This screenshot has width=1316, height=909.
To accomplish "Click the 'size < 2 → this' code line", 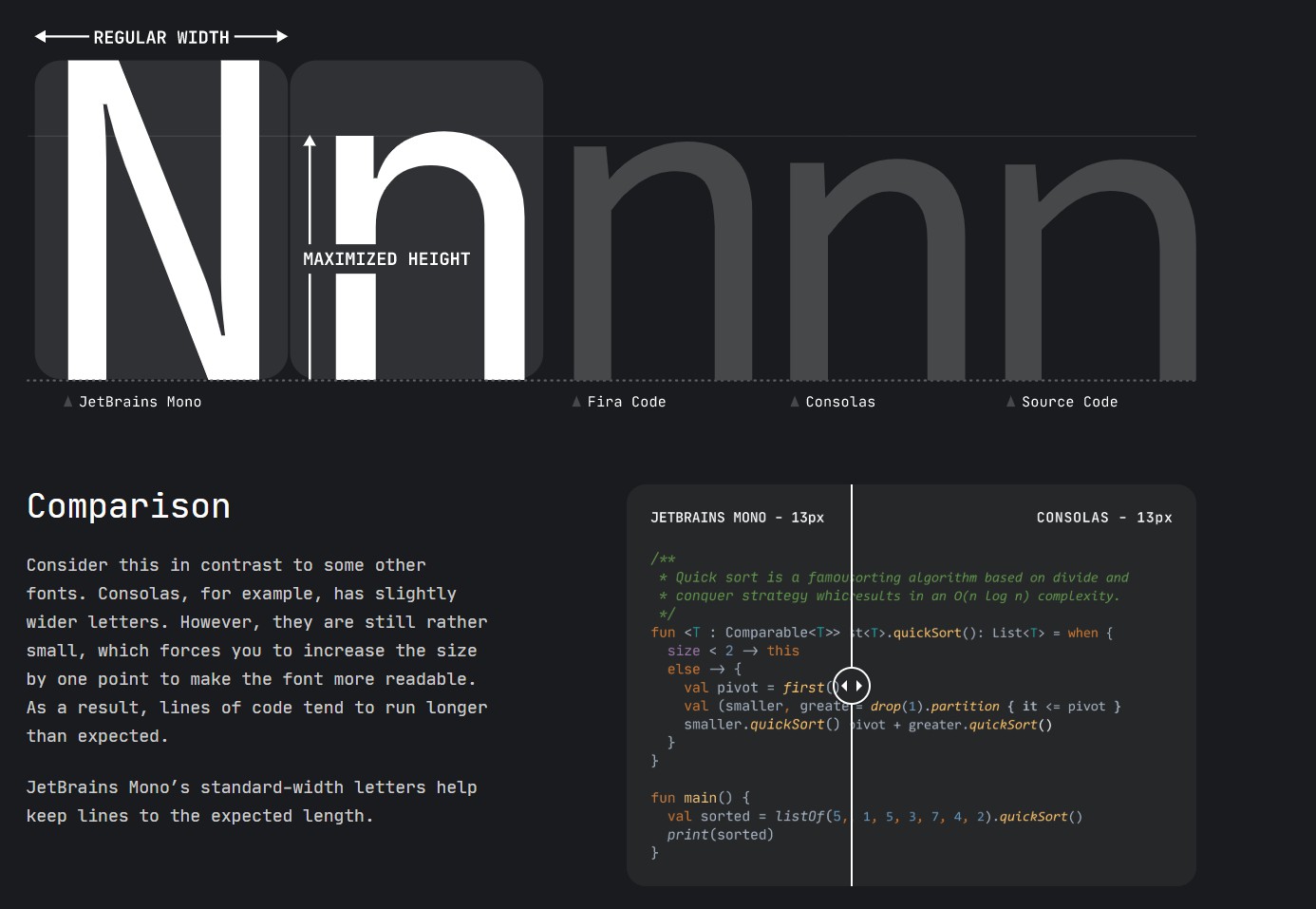I will click(x=733, y=651).
